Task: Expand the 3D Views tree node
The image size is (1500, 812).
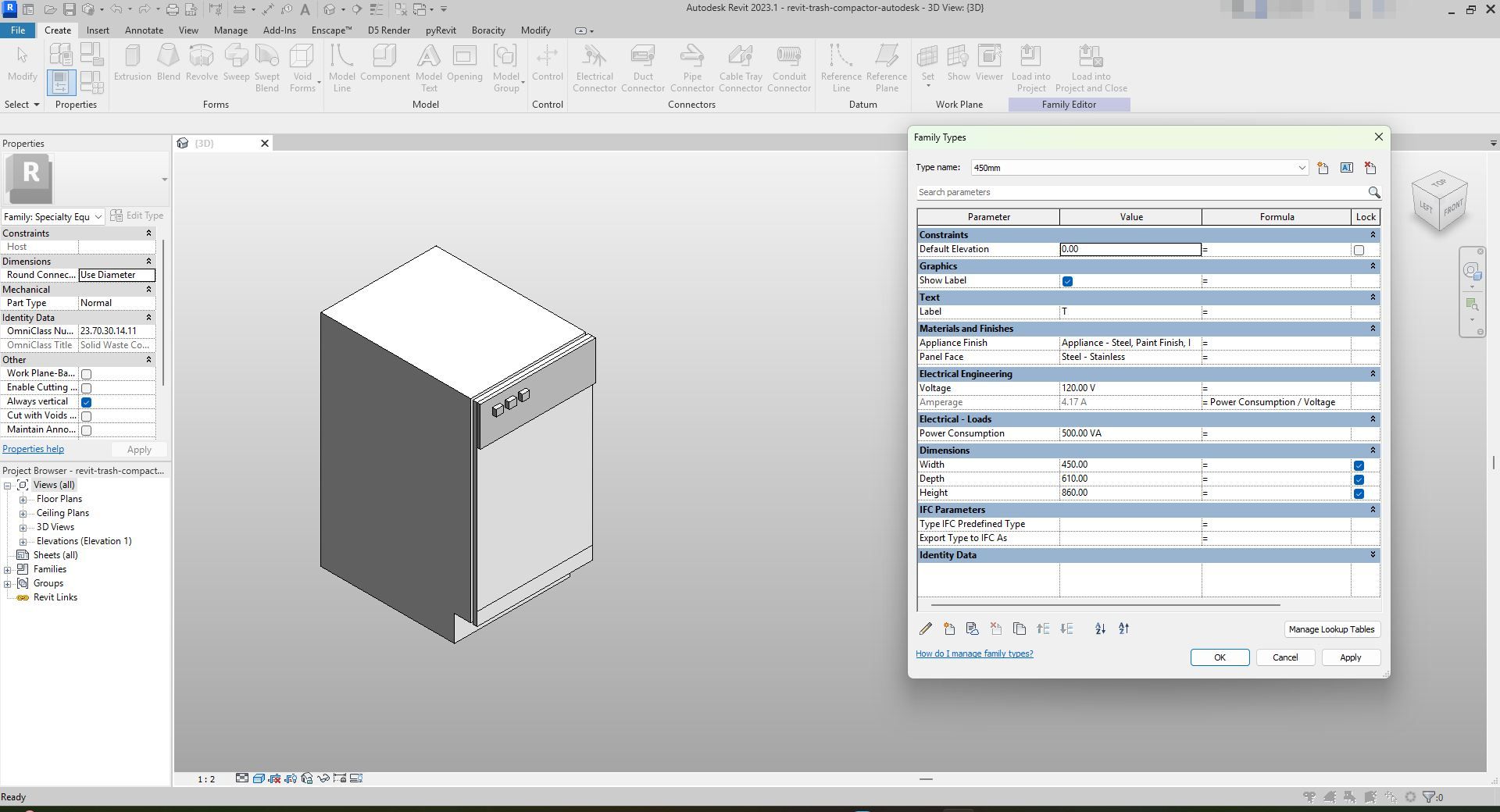Action: click(x=23, y=528)
